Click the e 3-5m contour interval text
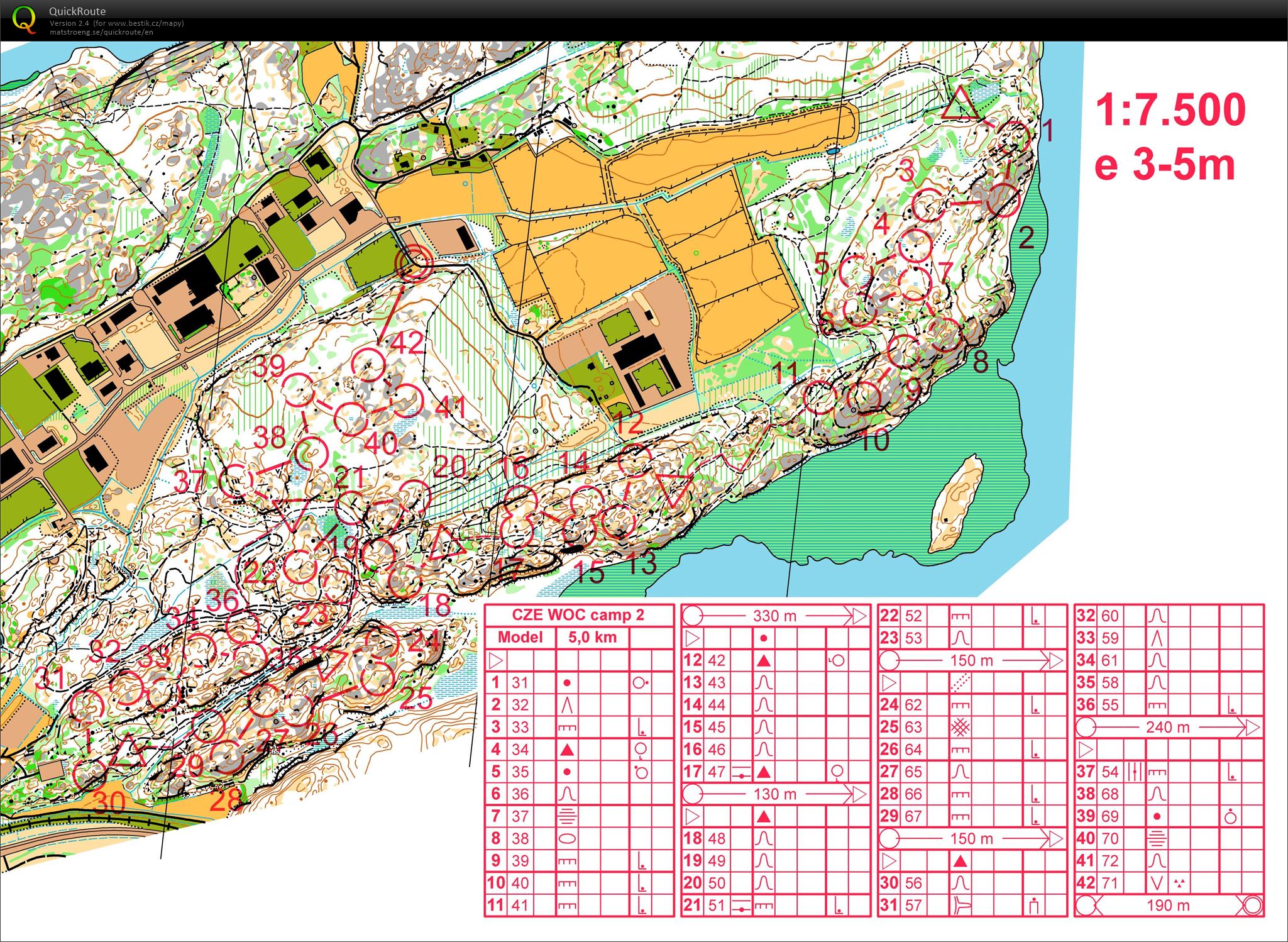This screenshot has width=1288, height=942. click(1165, 165)
